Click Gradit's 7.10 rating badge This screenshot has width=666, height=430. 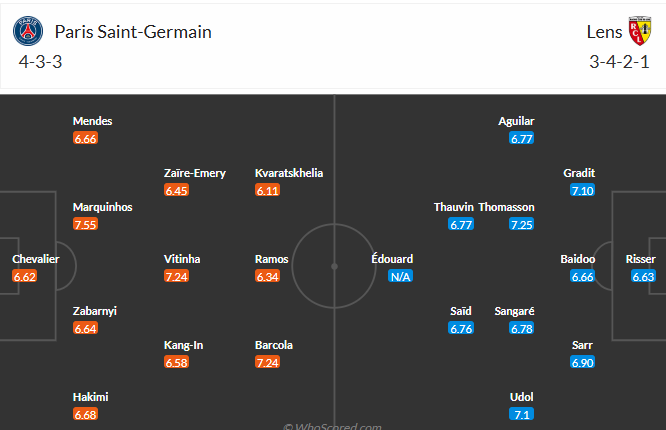click(x=582, y=190)
